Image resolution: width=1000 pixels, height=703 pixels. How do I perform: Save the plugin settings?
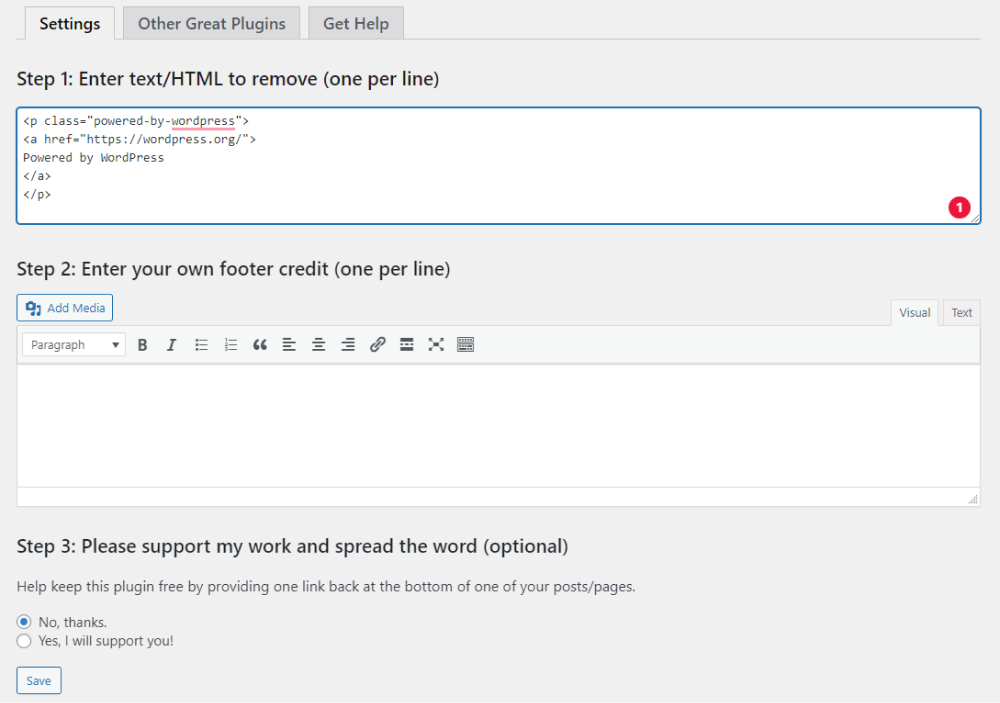(x=39, y=681)
